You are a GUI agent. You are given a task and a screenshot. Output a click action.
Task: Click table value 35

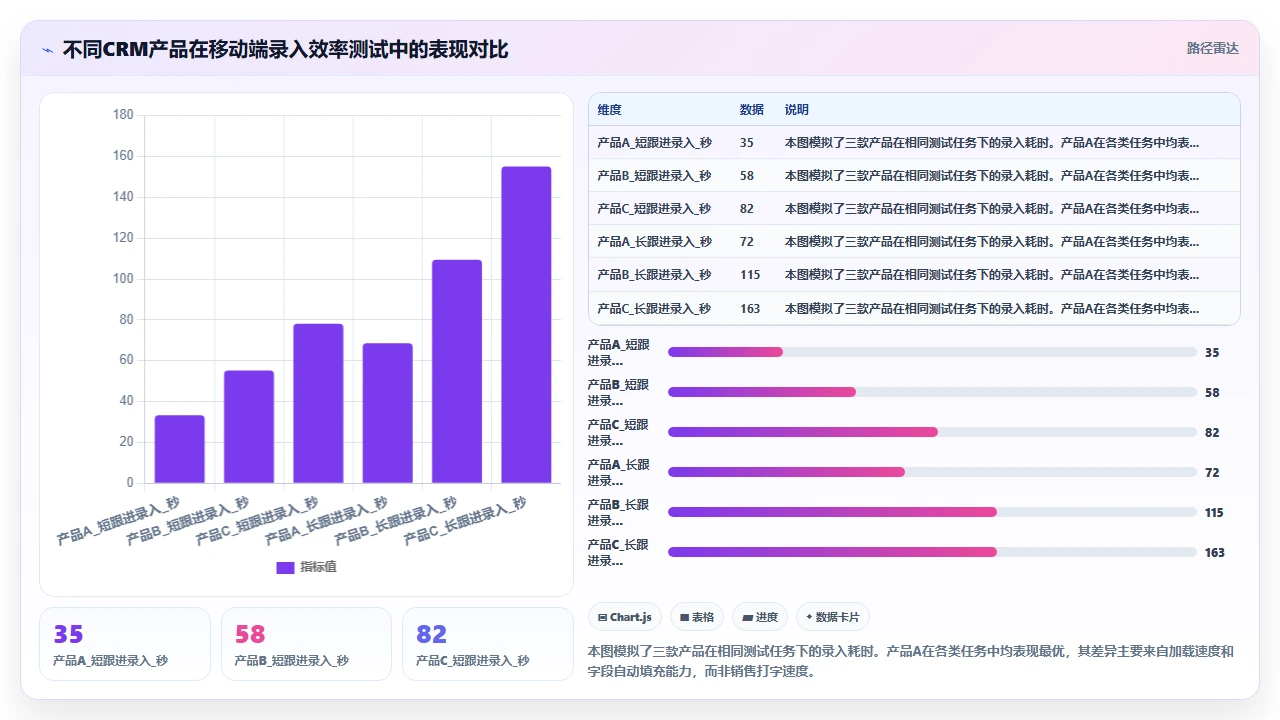(x=747, y=142)
